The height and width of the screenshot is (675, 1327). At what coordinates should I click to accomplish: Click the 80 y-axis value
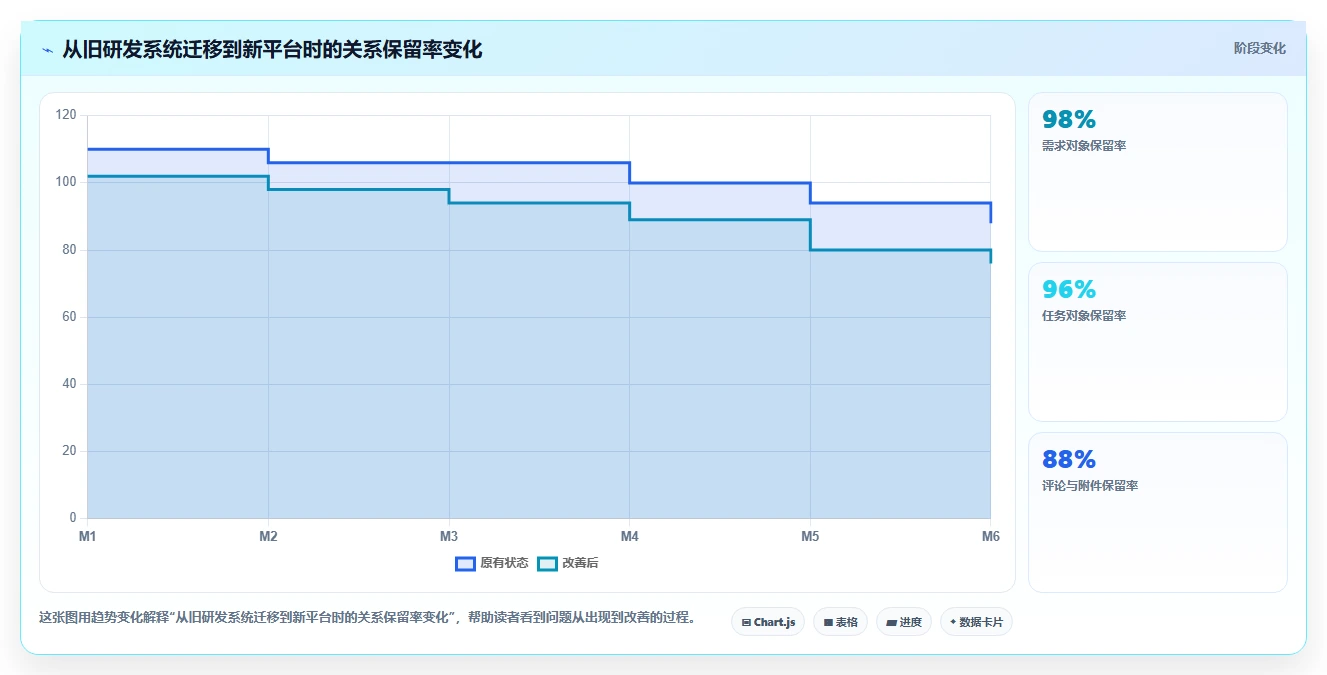69,250
